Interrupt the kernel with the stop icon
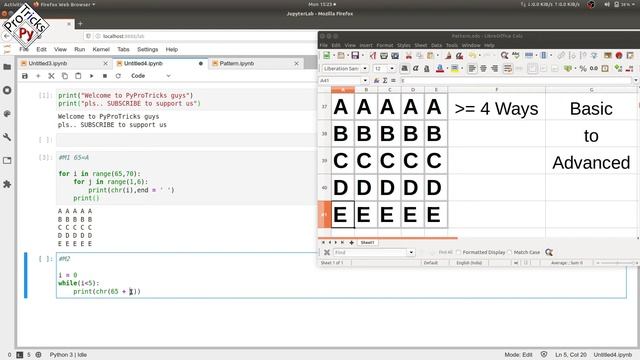The width and height of the screenshot is (640, 360). pos(105,76)
